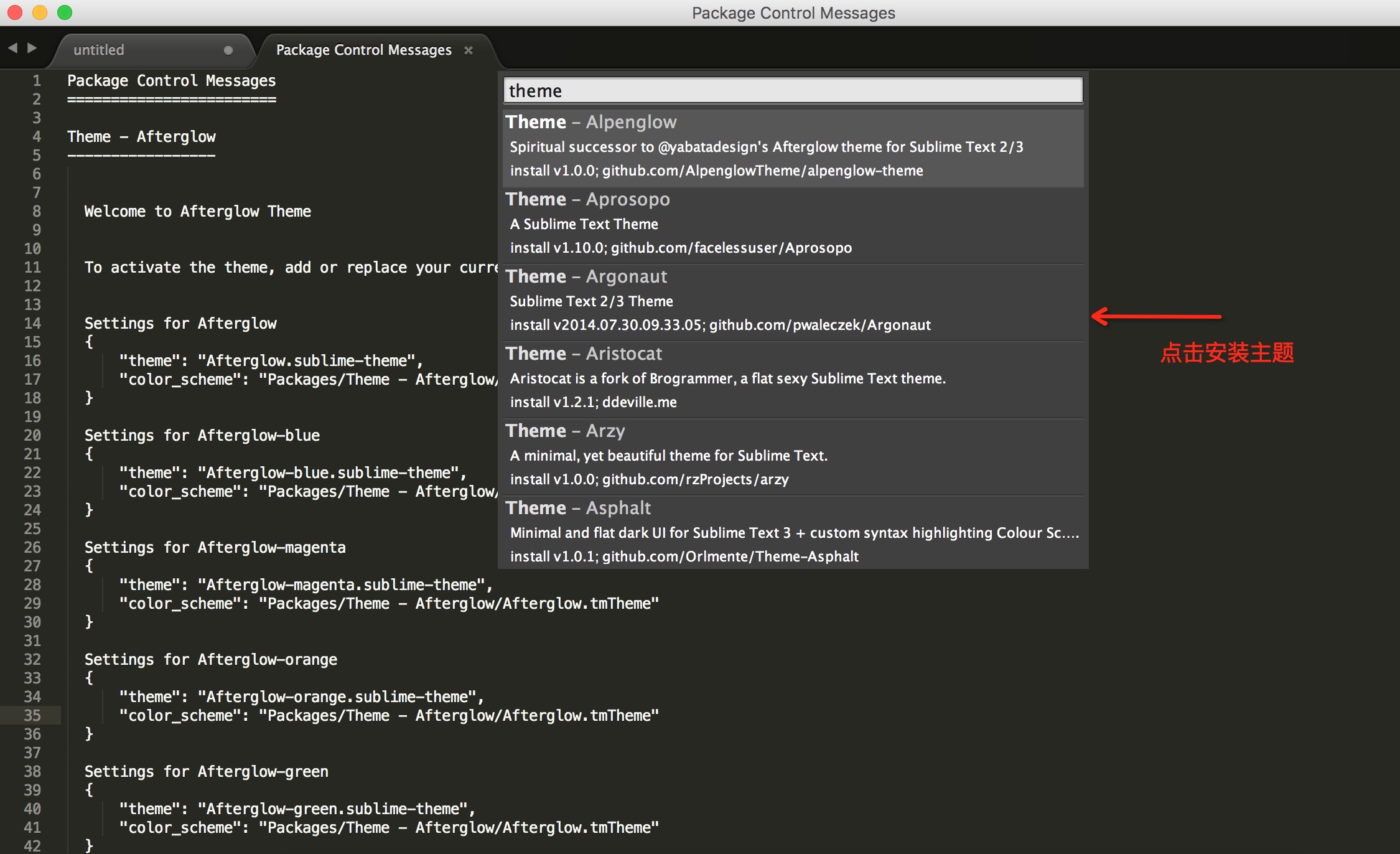
Task: Click the Welcome to Afterglow Theme line
Action: click(198, 212)
